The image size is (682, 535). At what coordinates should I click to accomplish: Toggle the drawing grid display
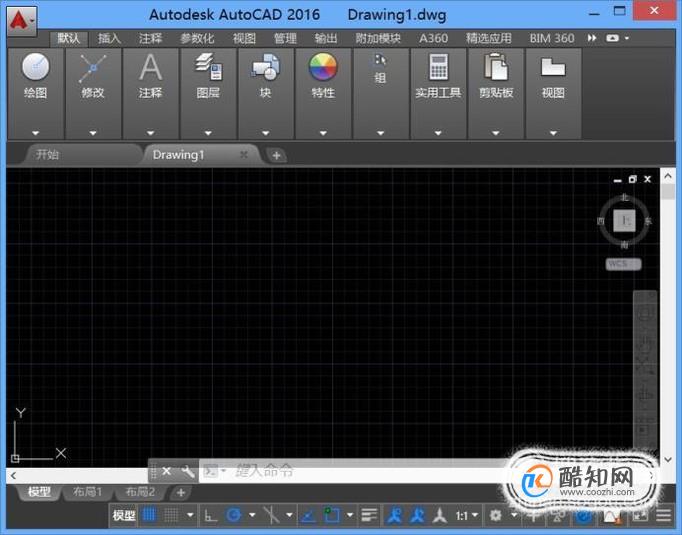[x=149, y=515]
